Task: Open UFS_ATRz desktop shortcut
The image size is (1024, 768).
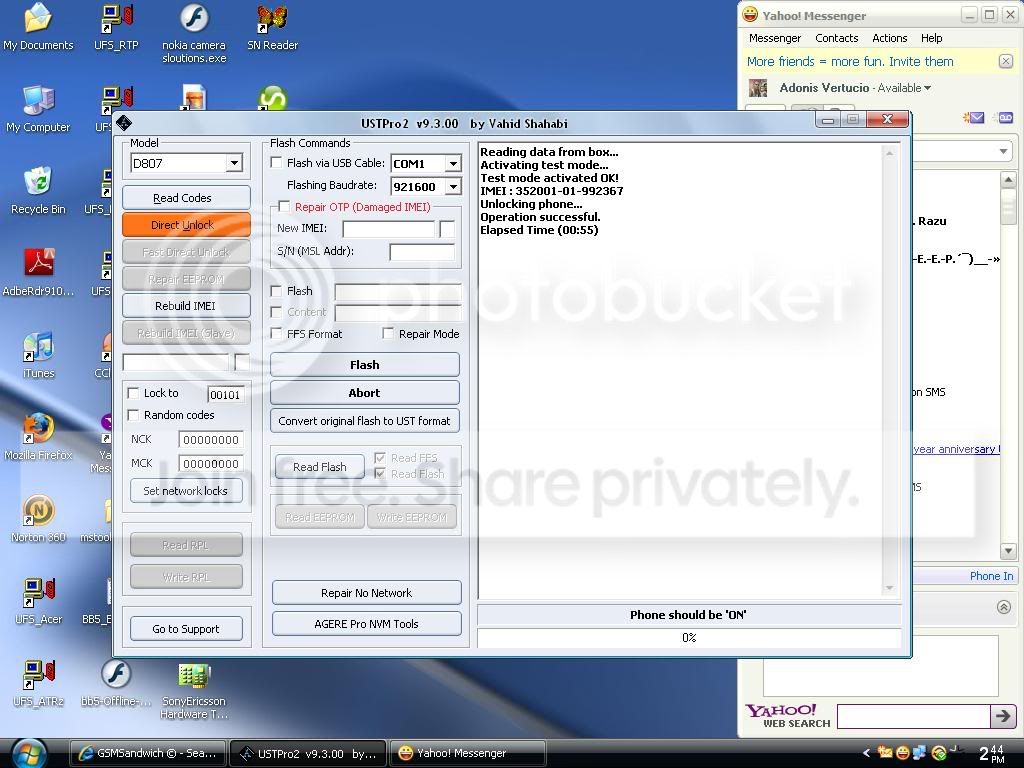Action: (38, 683)
